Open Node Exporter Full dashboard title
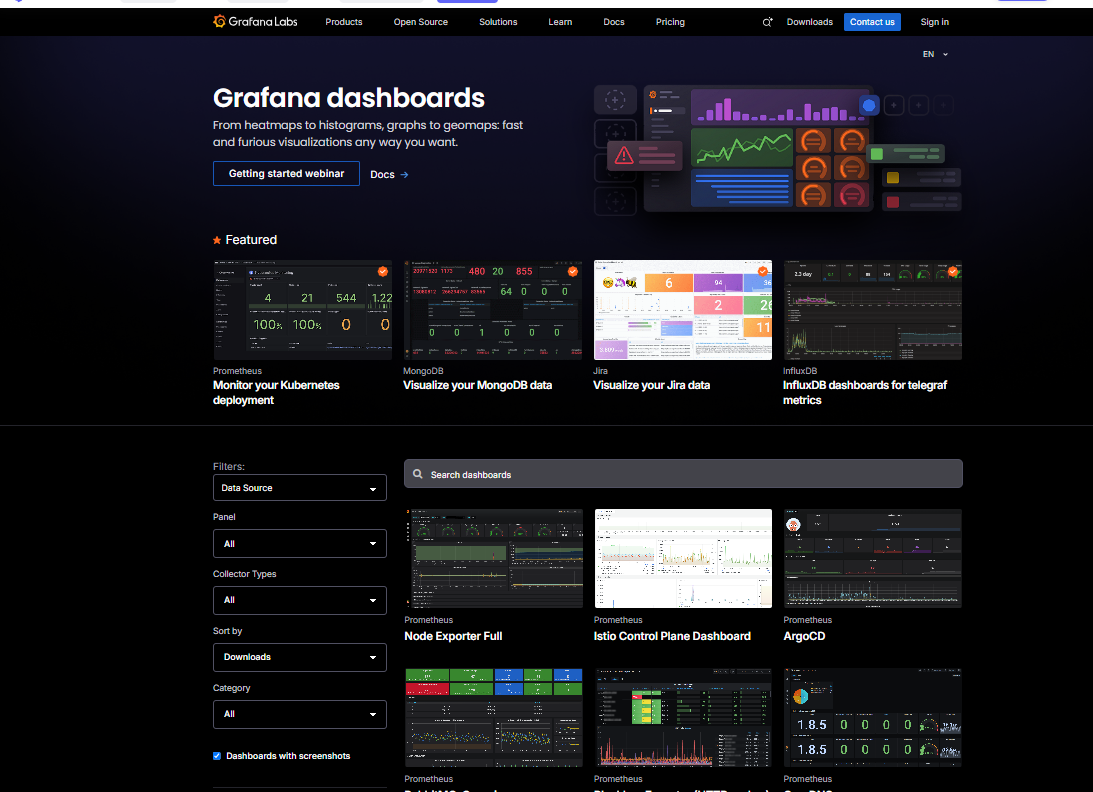The image size is (1093, 792). coord(453,636)
